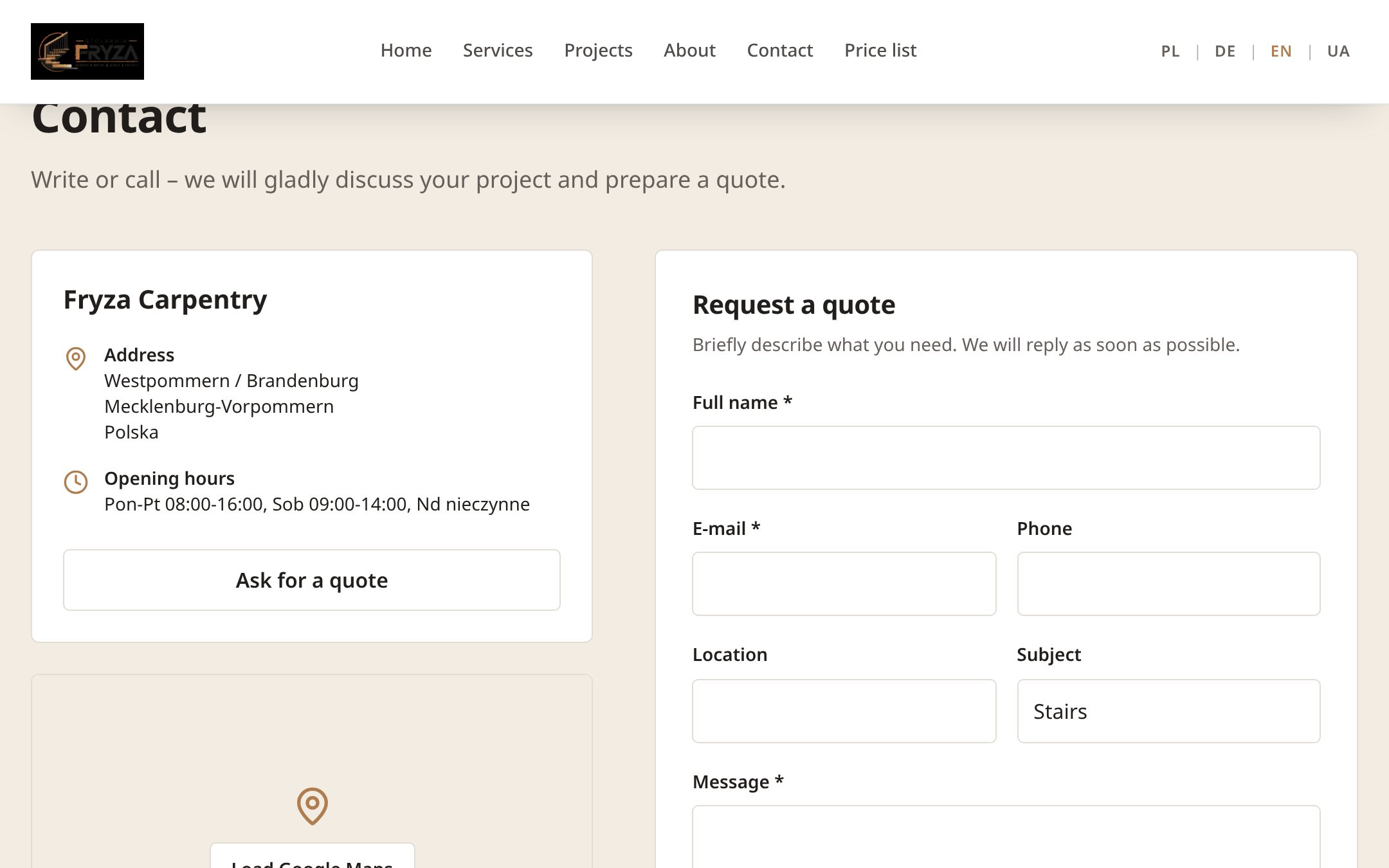Open the Price list page
Image resolution: width=1389 pixels, height=868 pixels.
click(x=880, y=50)
